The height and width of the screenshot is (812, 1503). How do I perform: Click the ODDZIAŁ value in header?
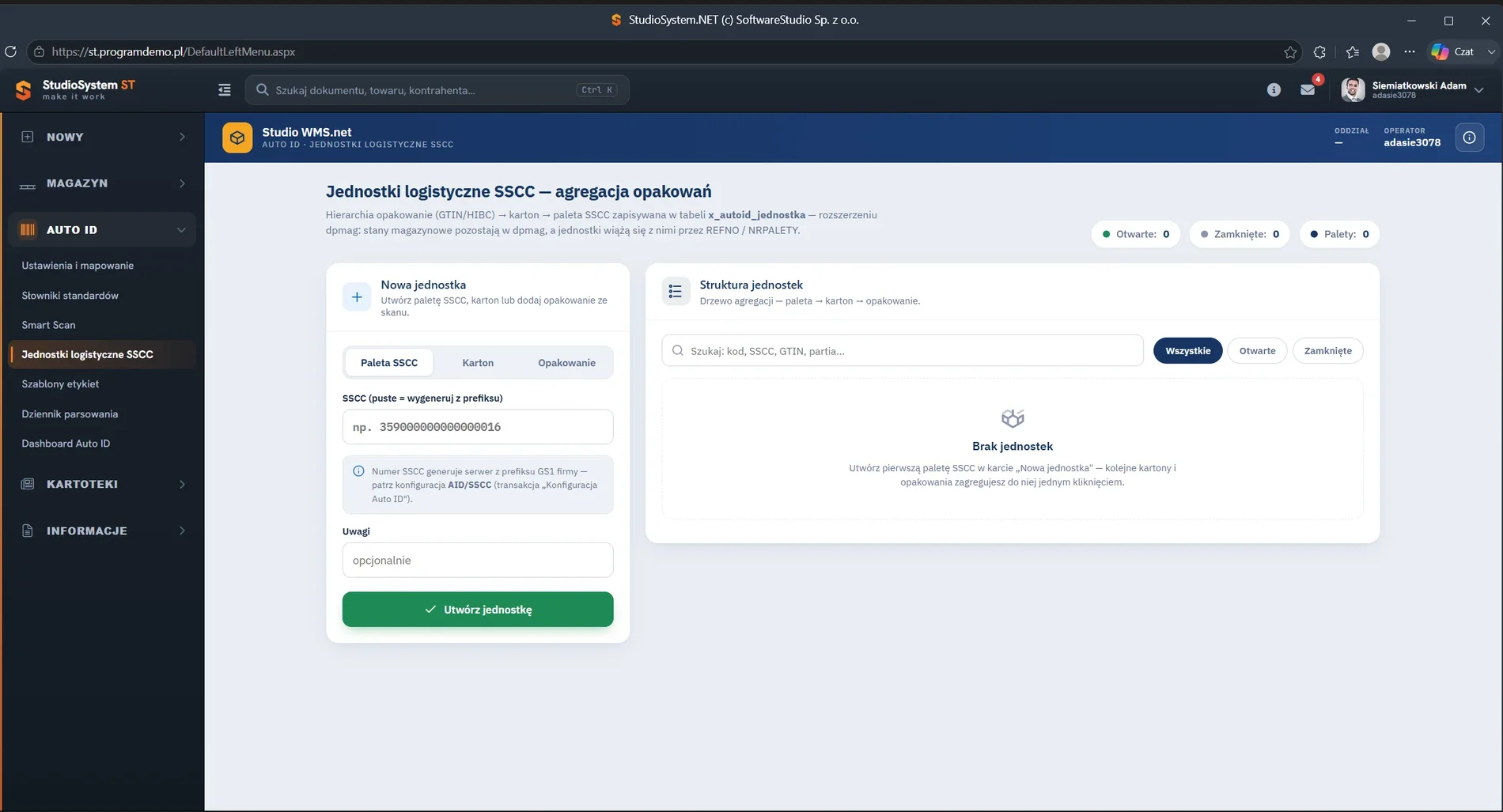pos(1338,143)
